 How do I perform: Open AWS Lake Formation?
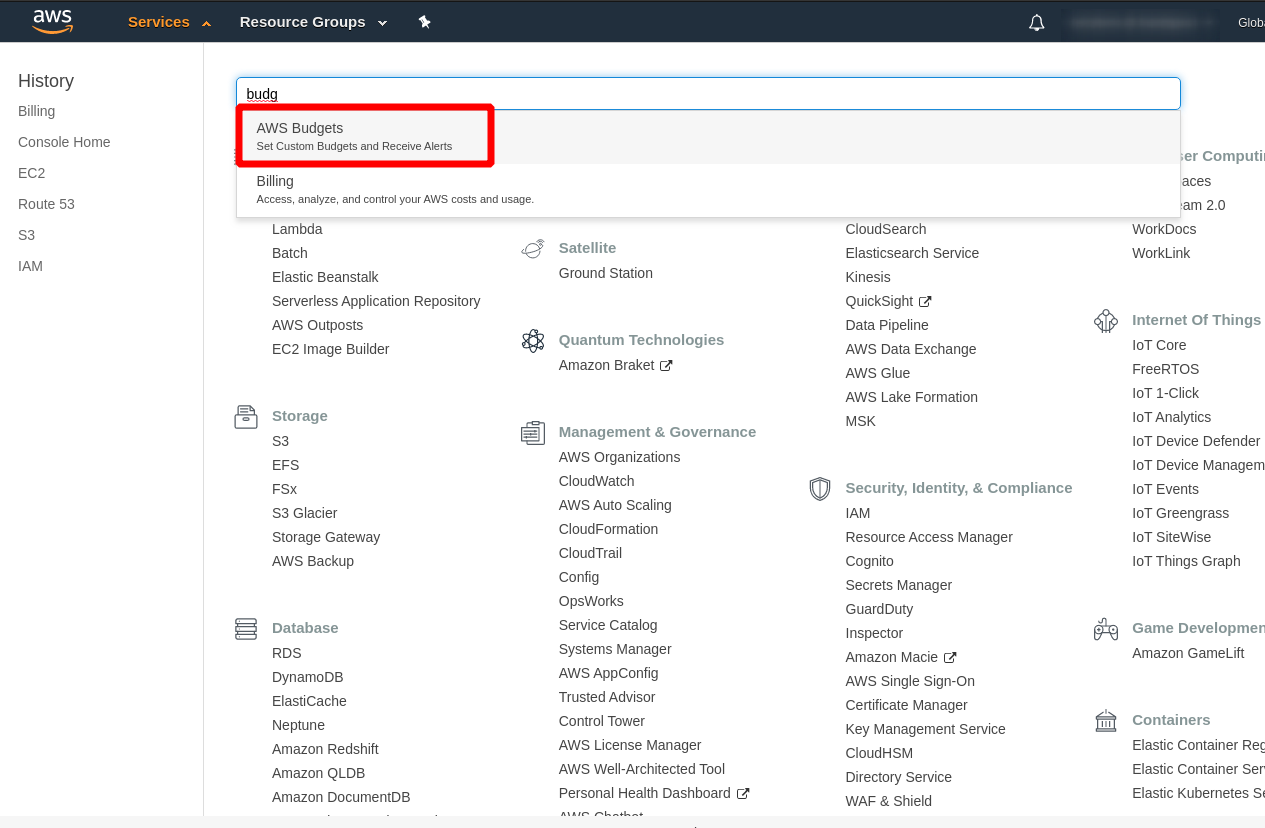tap(912, 397)
